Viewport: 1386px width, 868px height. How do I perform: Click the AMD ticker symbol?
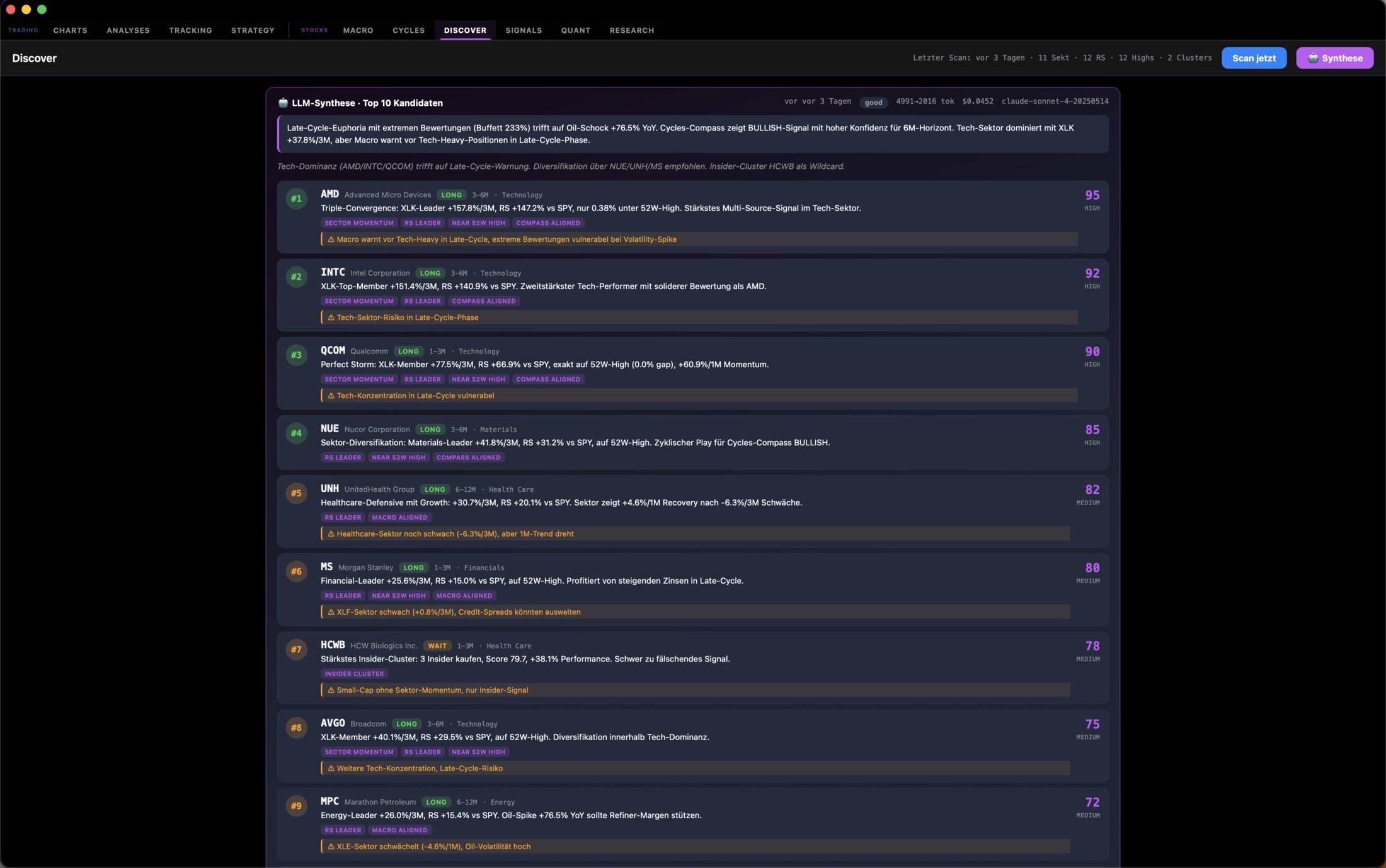(329, 194)
